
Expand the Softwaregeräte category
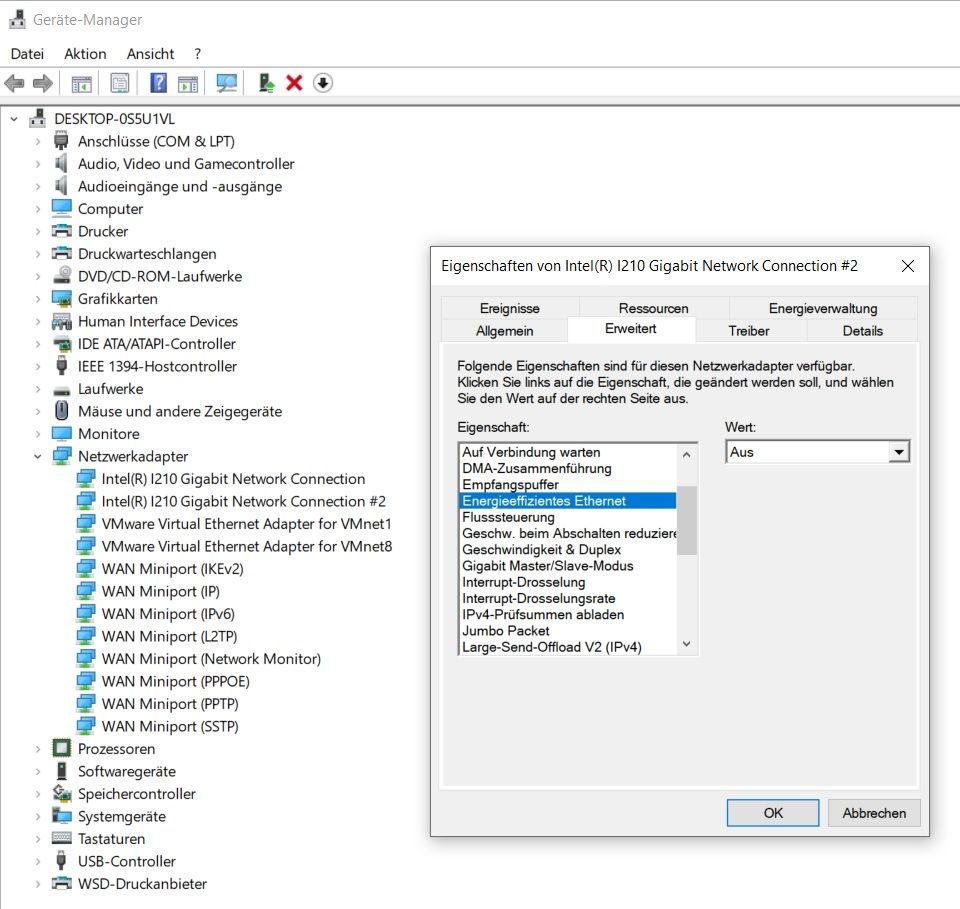(x=38, y=771)
